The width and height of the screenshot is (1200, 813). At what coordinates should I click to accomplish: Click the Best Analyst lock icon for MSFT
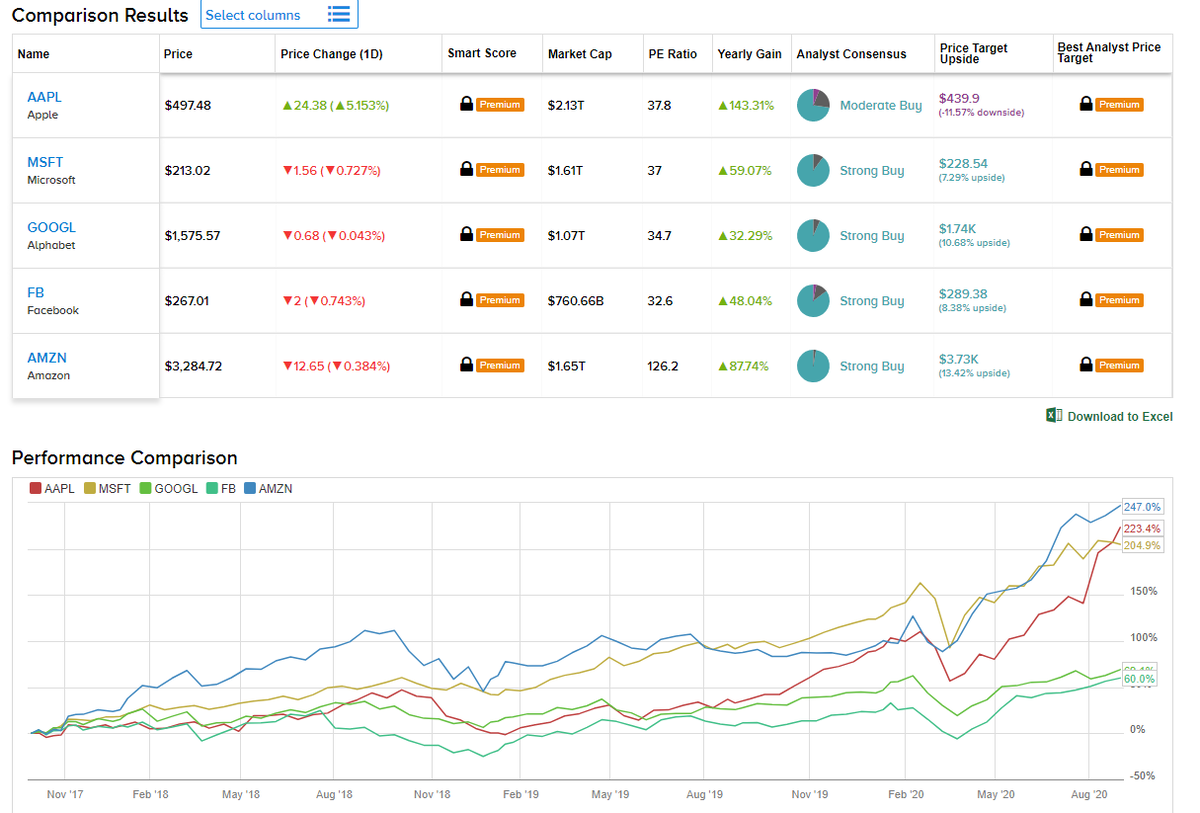pyautogui.click(x=1086, y=169)
